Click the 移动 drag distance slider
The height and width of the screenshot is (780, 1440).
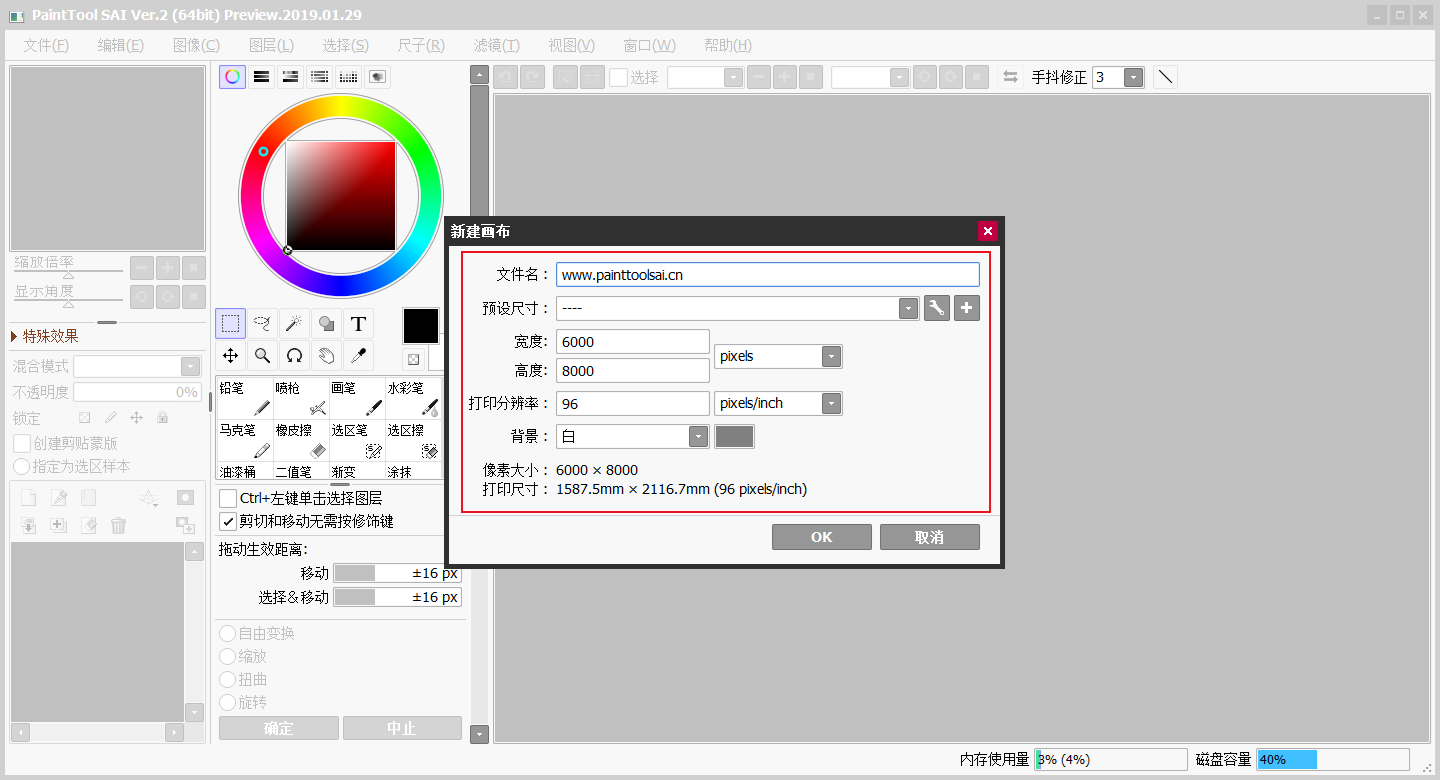click(398, 573)
